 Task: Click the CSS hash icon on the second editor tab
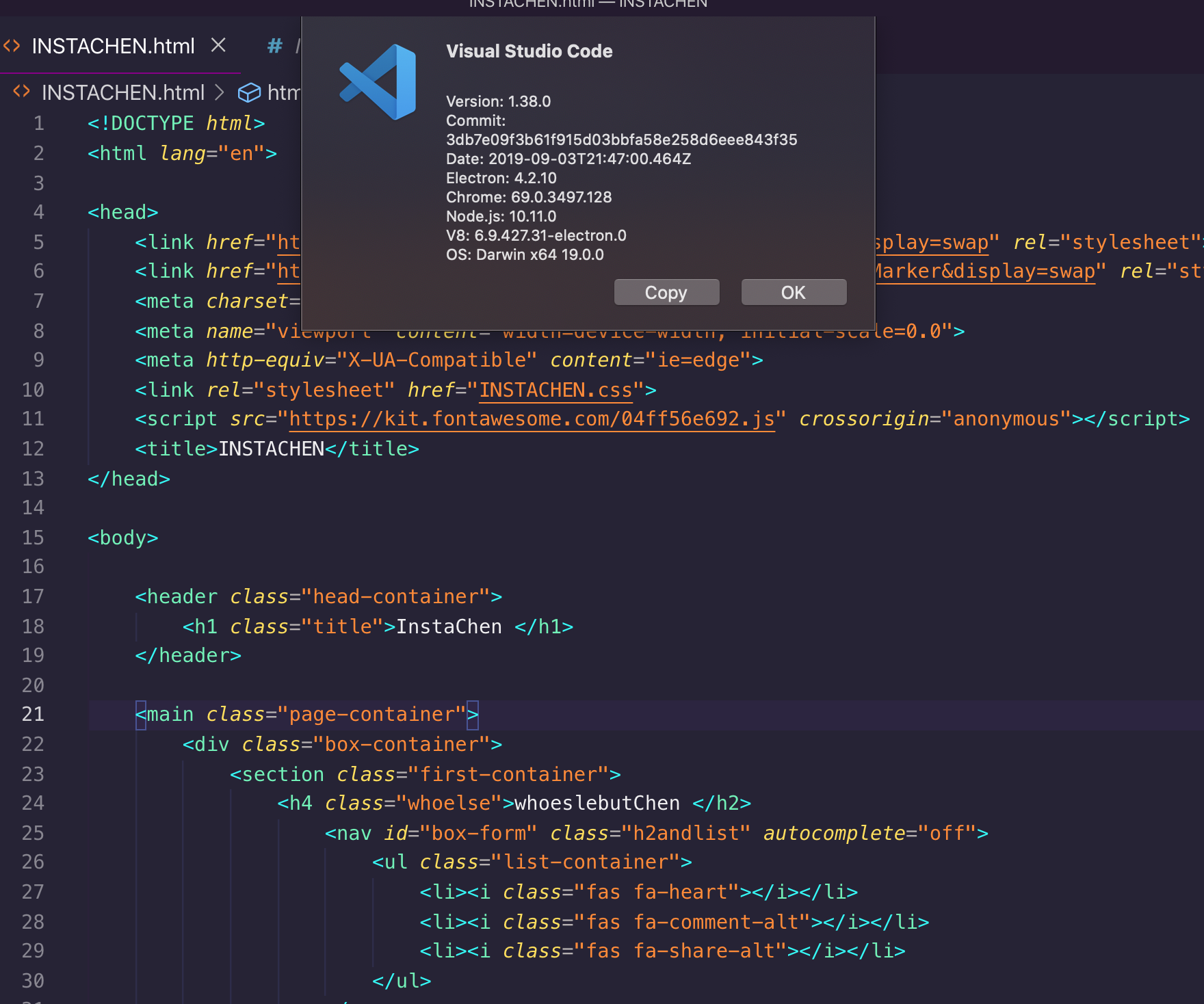point(274,46)
